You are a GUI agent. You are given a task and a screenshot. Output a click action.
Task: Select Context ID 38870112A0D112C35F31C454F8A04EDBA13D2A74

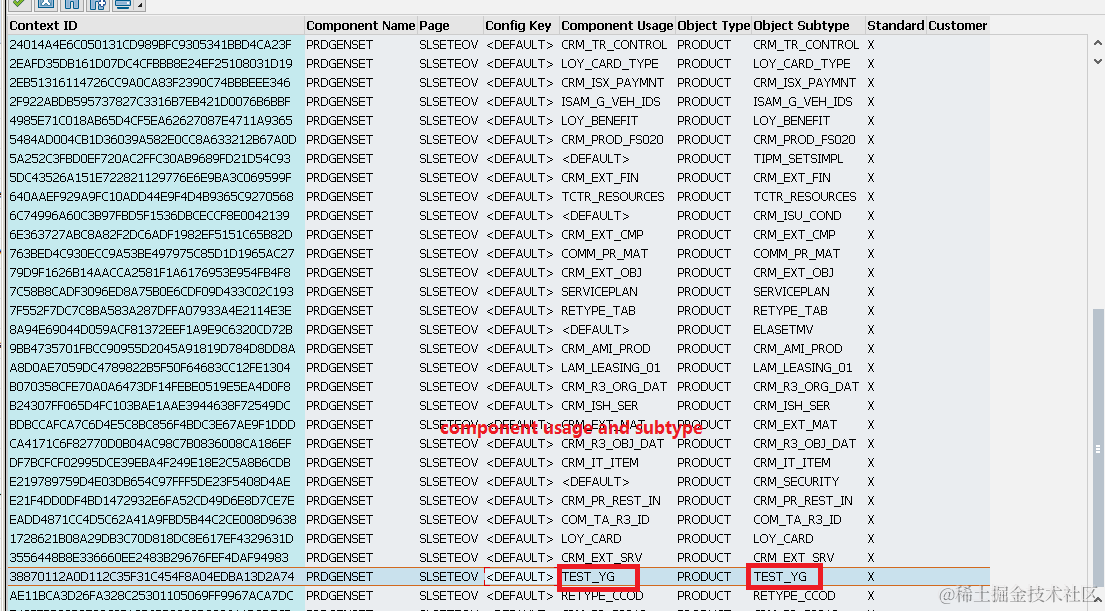(150, 576)
